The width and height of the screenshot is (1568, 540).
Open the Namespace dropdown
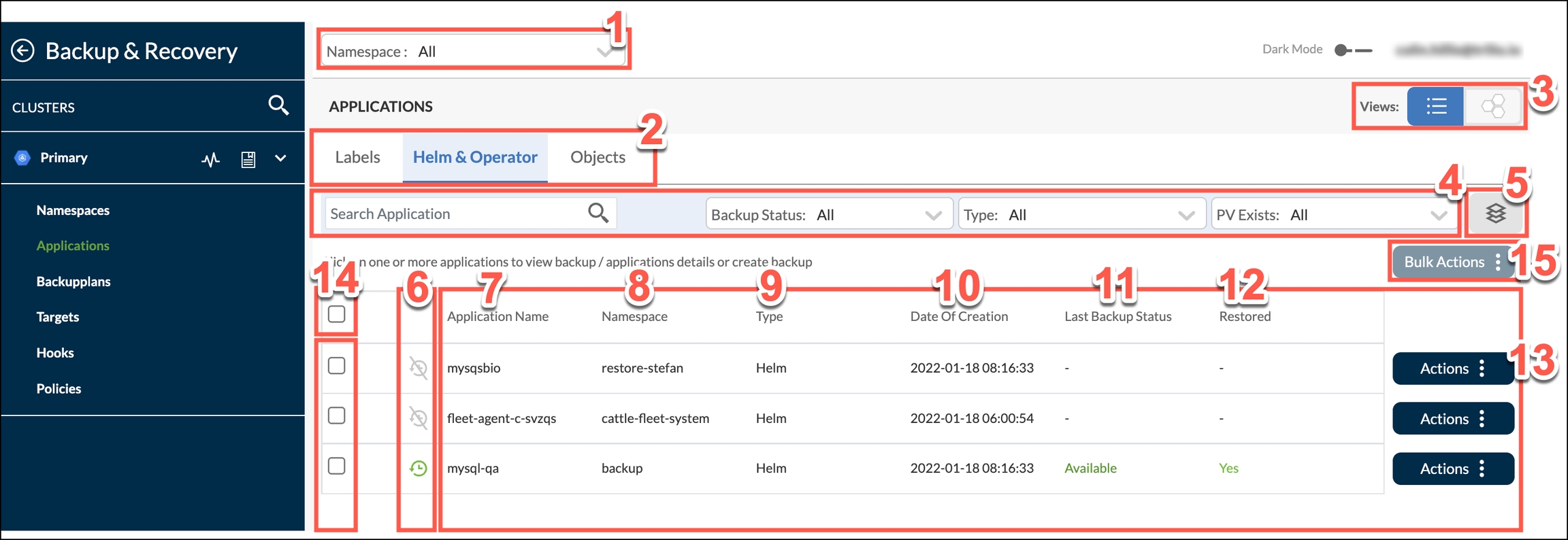click(x=472, y=52)
